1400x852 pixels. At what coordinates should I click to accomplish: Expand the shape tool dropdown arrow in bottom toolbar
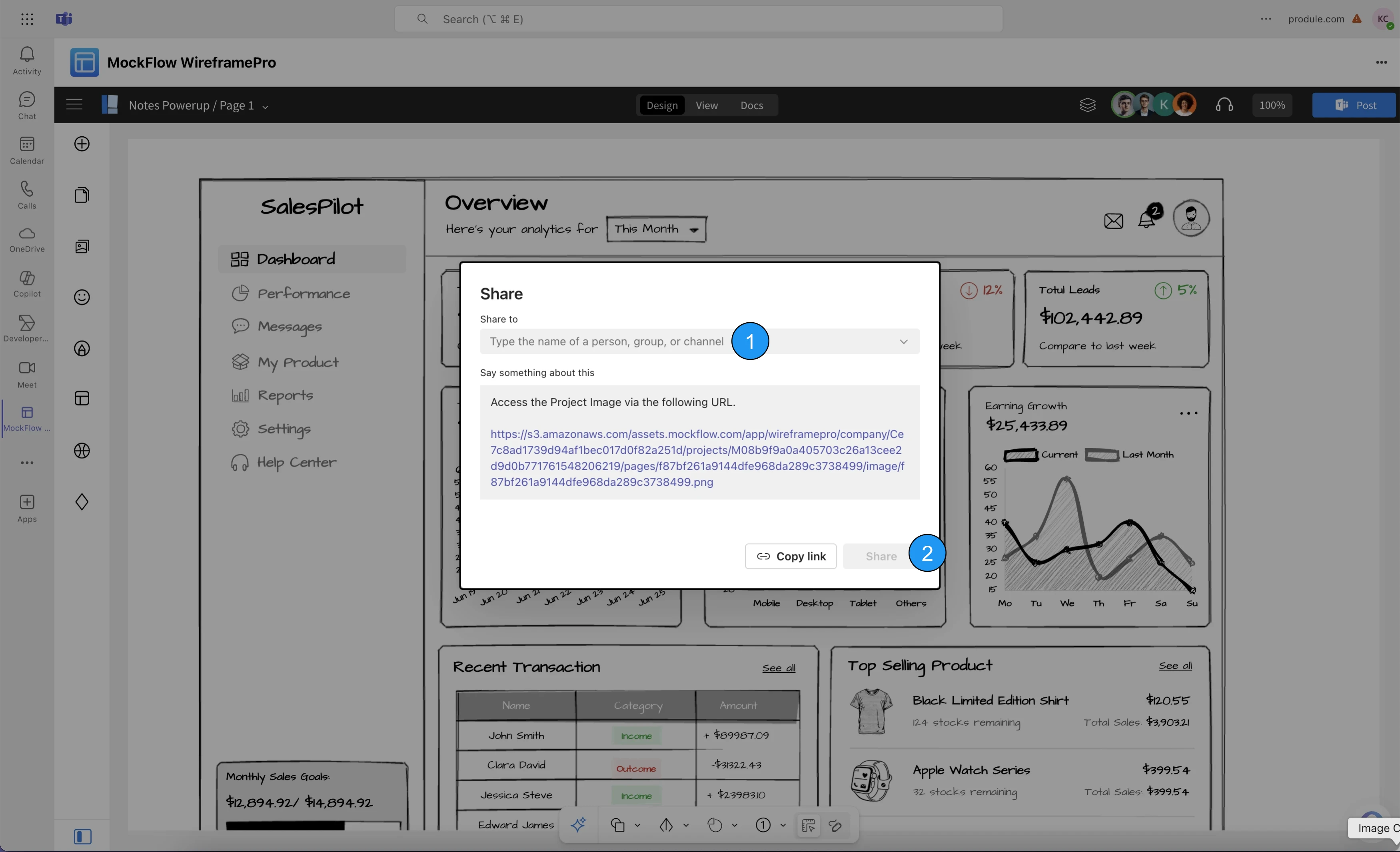coord(637,825)
